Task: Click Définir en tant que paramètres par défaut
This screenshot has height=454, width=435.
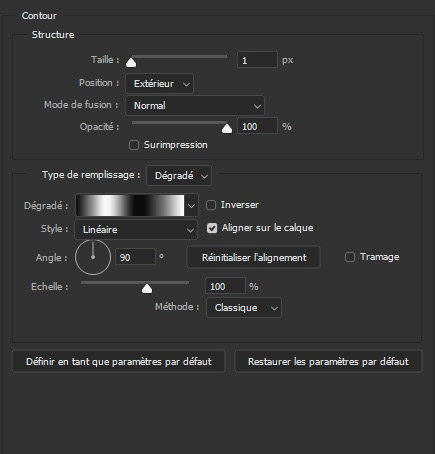Action: click(119, 362)
